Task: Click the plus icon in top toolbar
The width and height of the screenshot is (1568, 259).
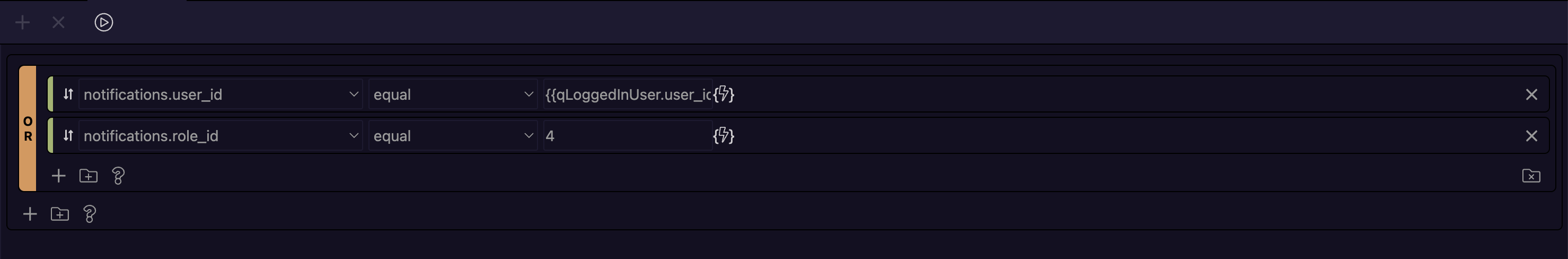Action: click(x=22, y=22)
